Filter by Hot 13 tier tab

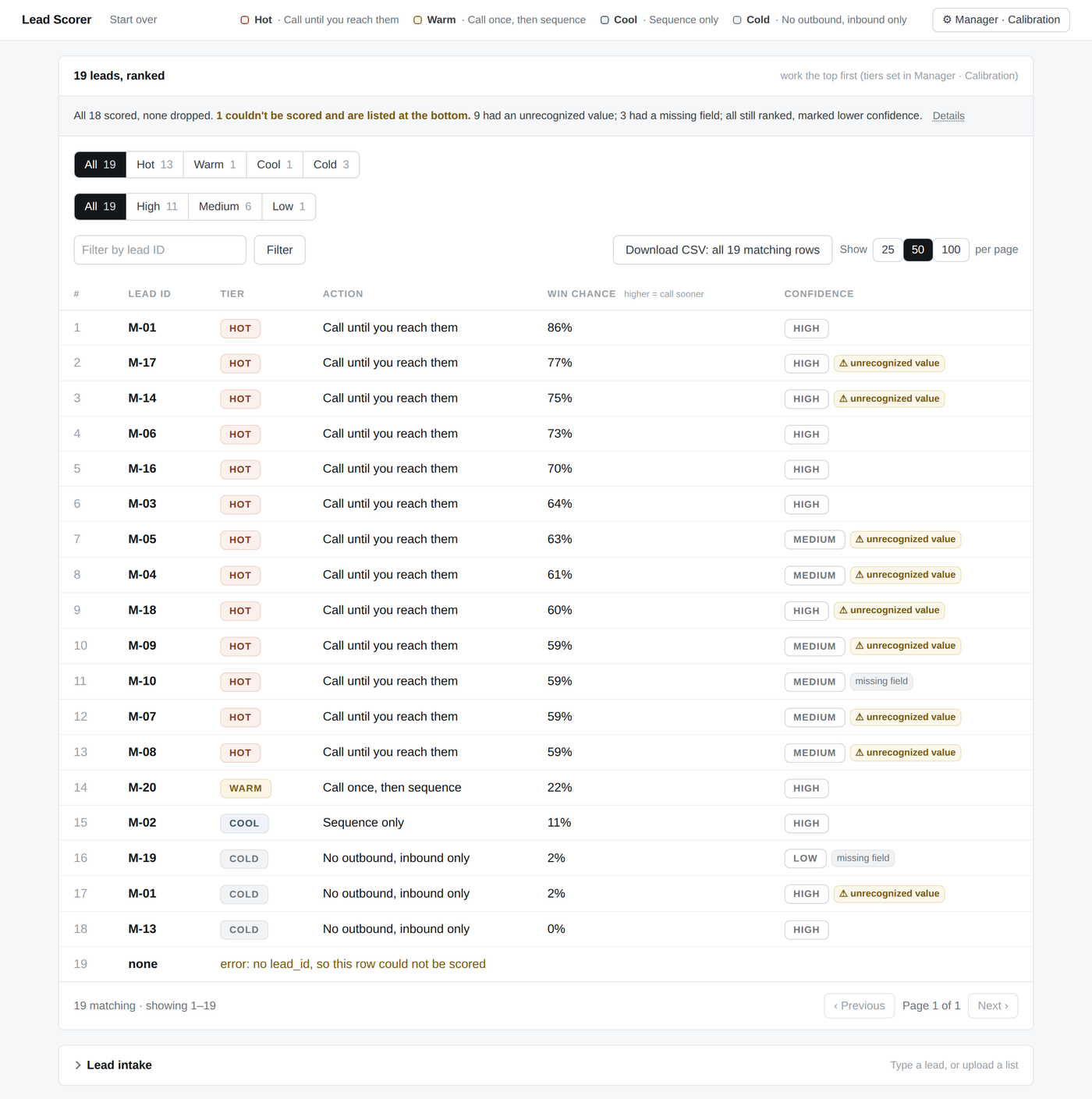154,165
